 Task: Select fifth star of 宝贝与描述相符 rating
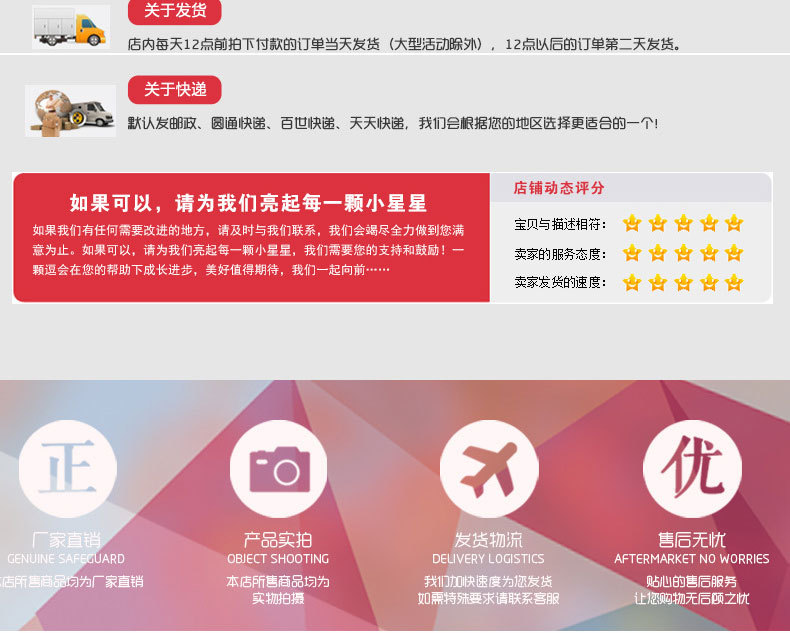click(x=735, y=223)
